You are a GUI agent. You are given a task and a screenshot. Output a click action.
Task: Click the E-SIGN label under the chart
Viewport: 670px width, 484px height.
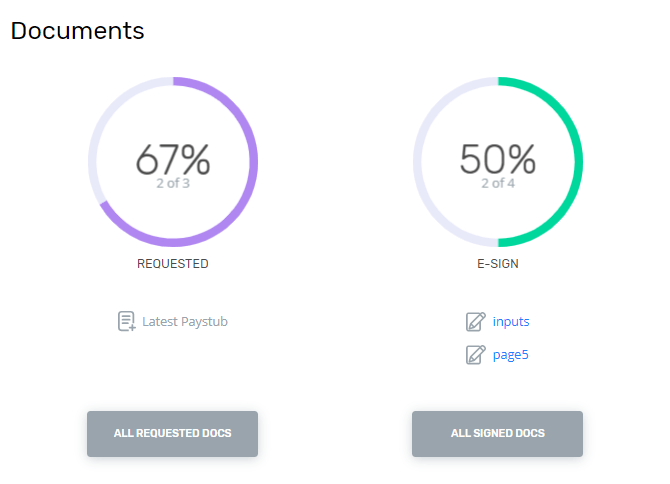click(x=498, y=264)
